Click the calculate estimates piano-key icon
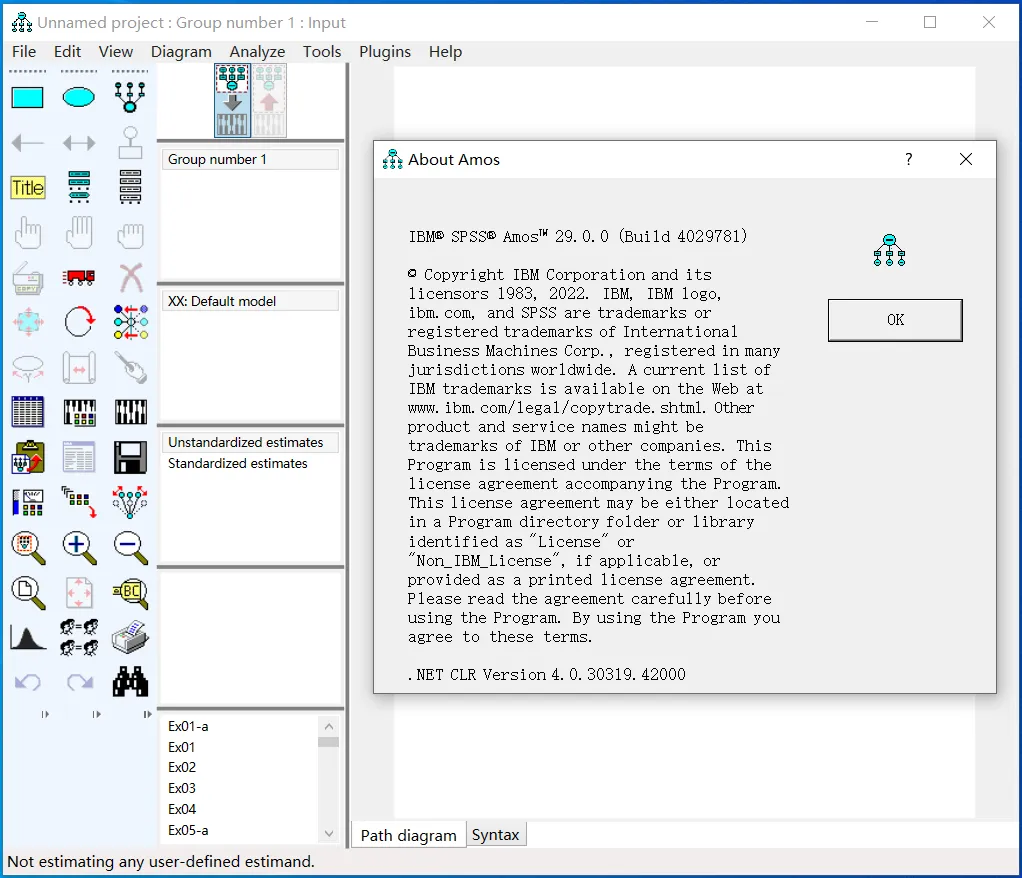 130,412
